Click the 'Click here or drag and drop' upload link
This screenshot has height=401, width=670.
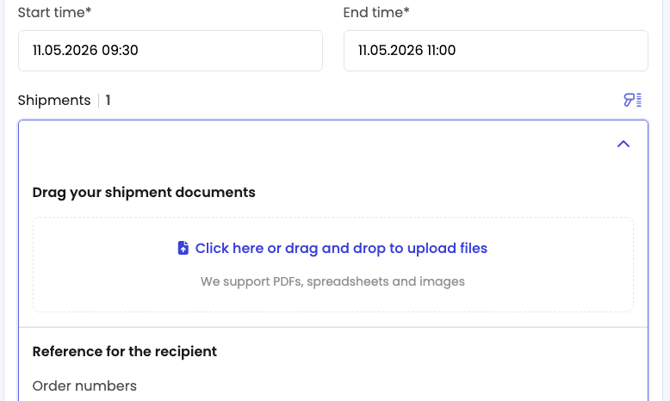click(x=341, y=248)
